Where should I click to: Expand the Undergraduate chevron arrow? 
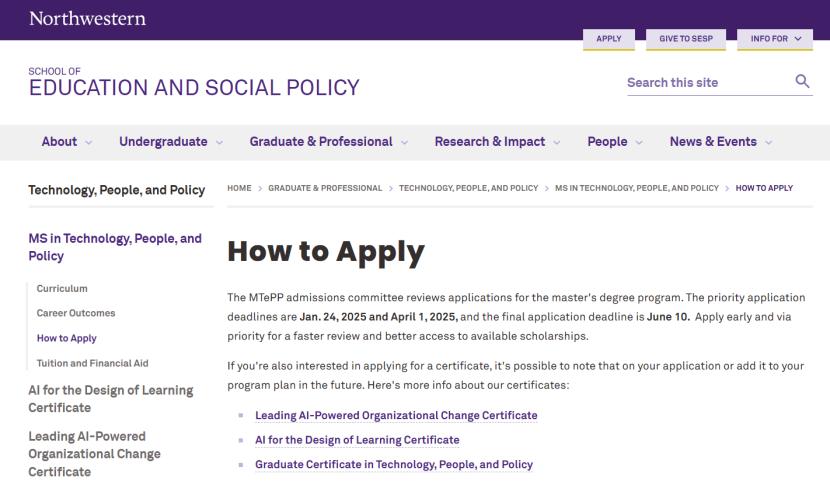tap(219, 142)
